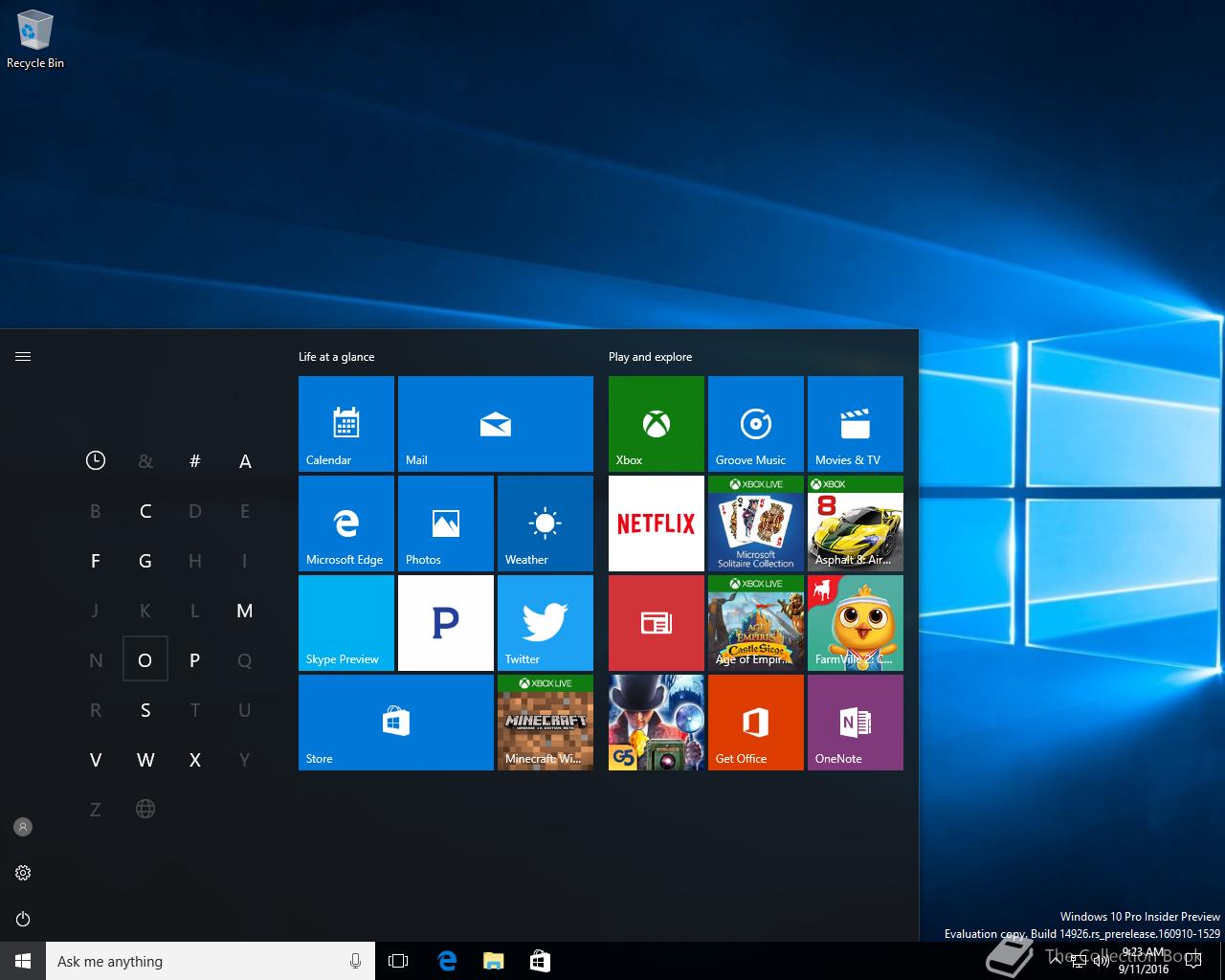Viewport: 1225px width, 980px height.
Task: Focus the Ask me anything search box
Action: click(211, 961)
